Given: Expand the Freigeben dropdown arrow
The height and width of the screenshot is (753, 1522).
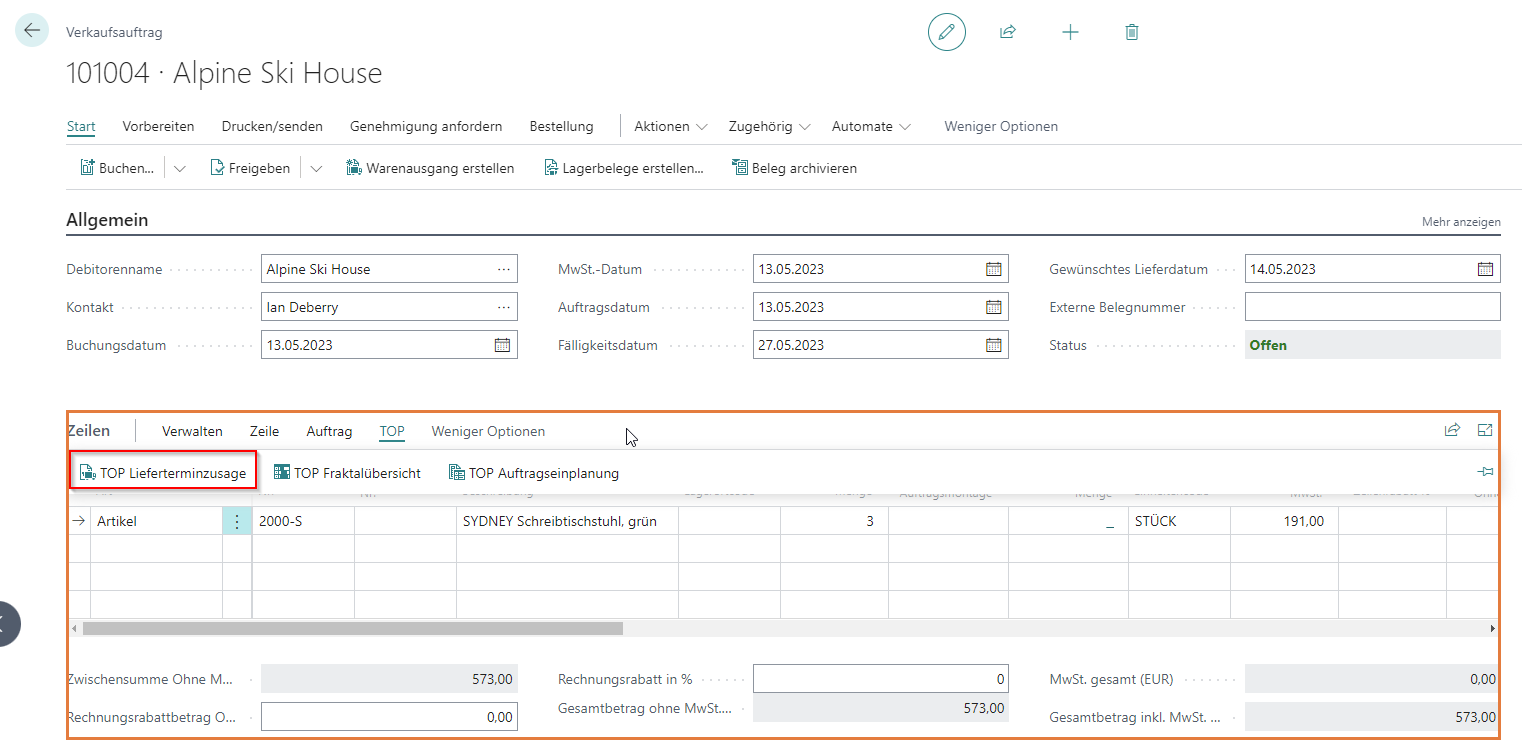Looking at the screenshot, I should click(x=316, y=169).
